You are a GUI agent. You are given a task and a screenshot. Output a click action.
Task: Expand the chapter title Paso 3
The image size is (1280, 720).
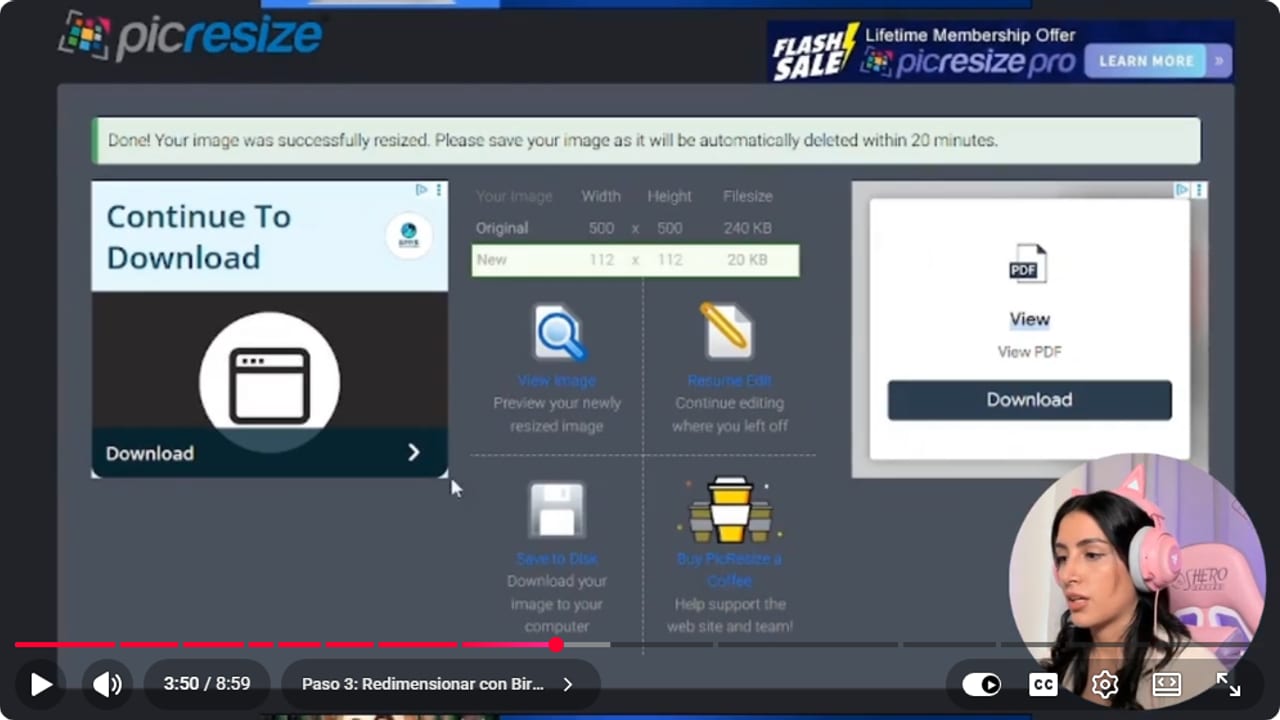440,684
